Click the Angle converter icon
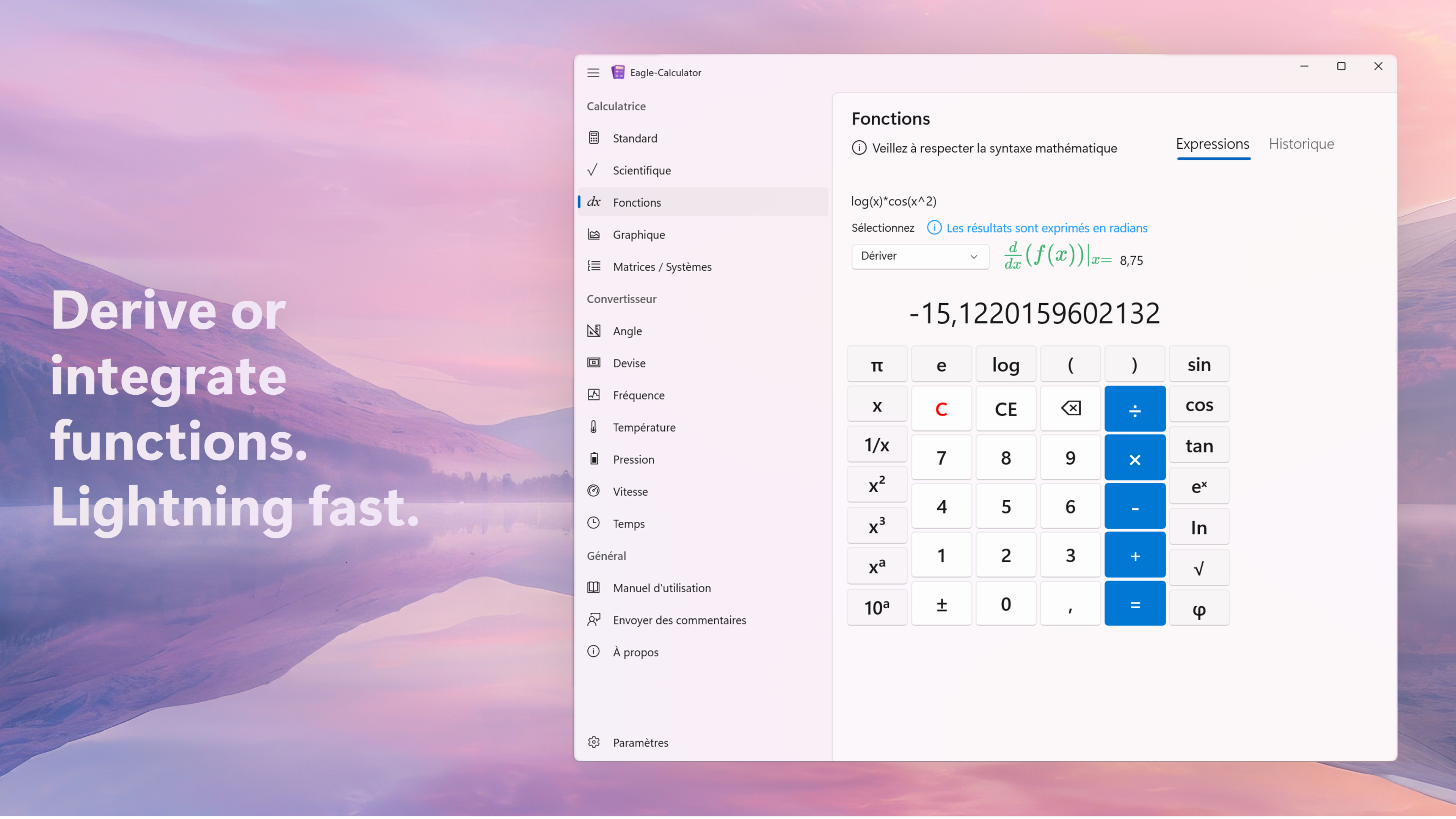This screenshot has height=819, width=1456. [593, 331]
